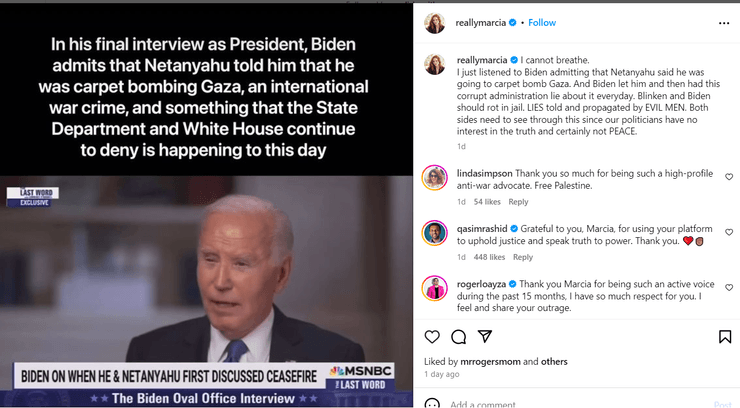Open qasimrashid's profile avatar
This screenshot has height=408, width=740.
(x=434, y=233)
